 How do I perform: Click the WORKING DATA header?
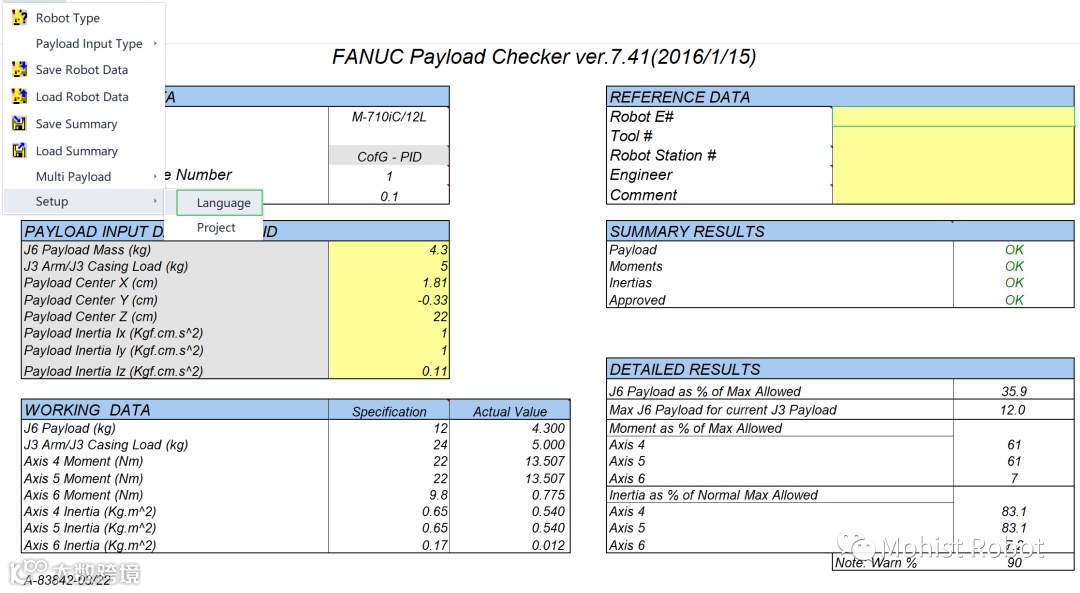click(175, 410)
